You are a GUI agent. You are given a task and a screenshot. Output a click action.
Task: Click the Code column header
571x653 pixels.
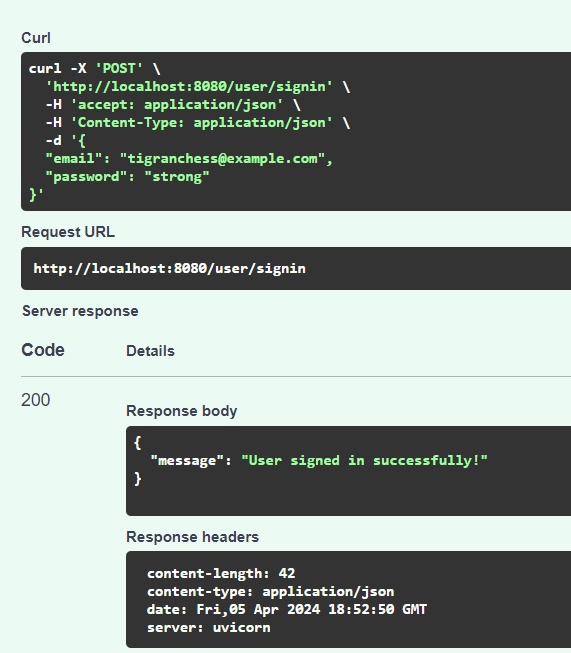point(43,350)
